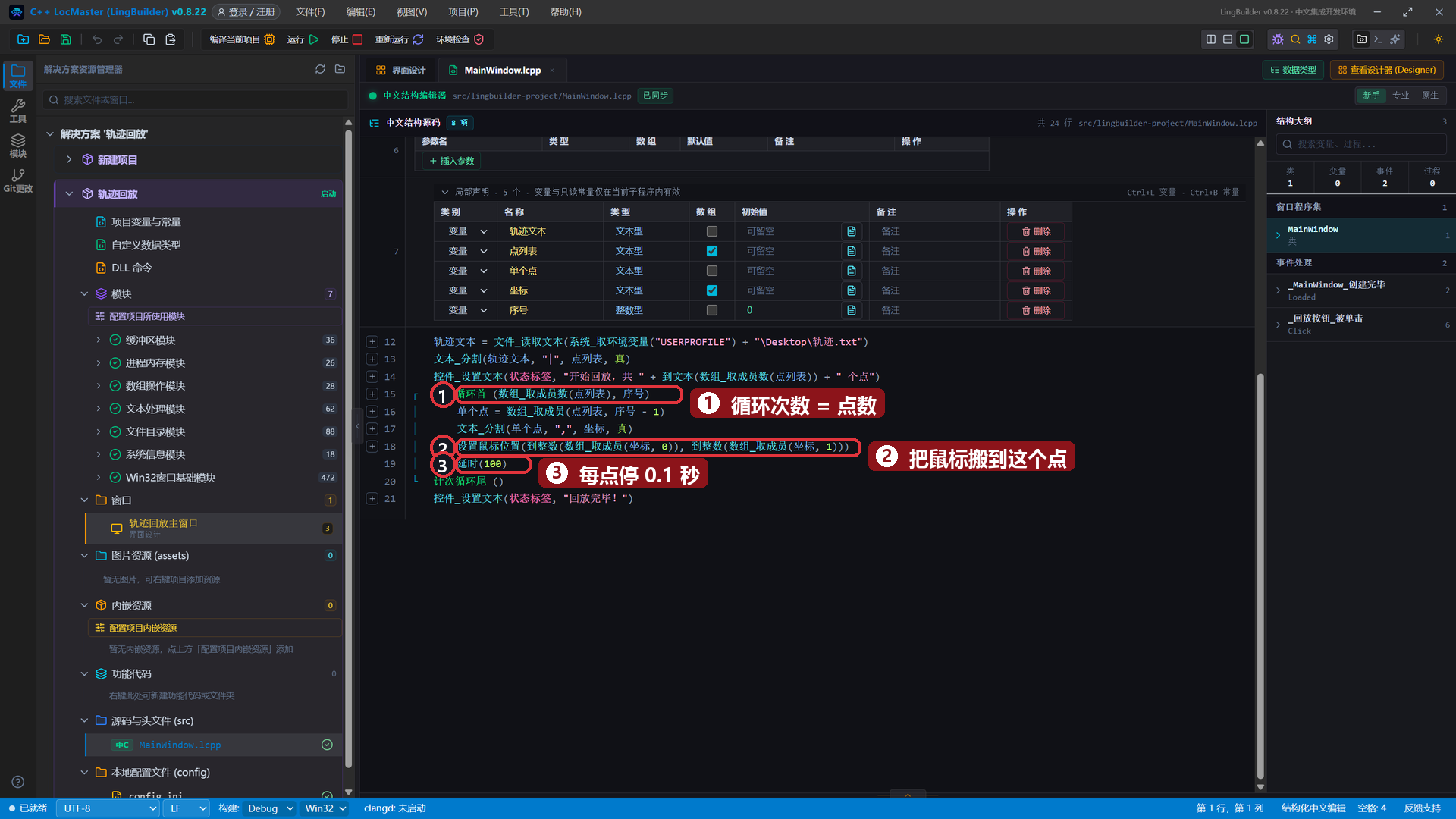This screenshot has height=819, width=1456.
Task: Open the Debug build configuration dropdown
Action: click(x=270, y=808)
